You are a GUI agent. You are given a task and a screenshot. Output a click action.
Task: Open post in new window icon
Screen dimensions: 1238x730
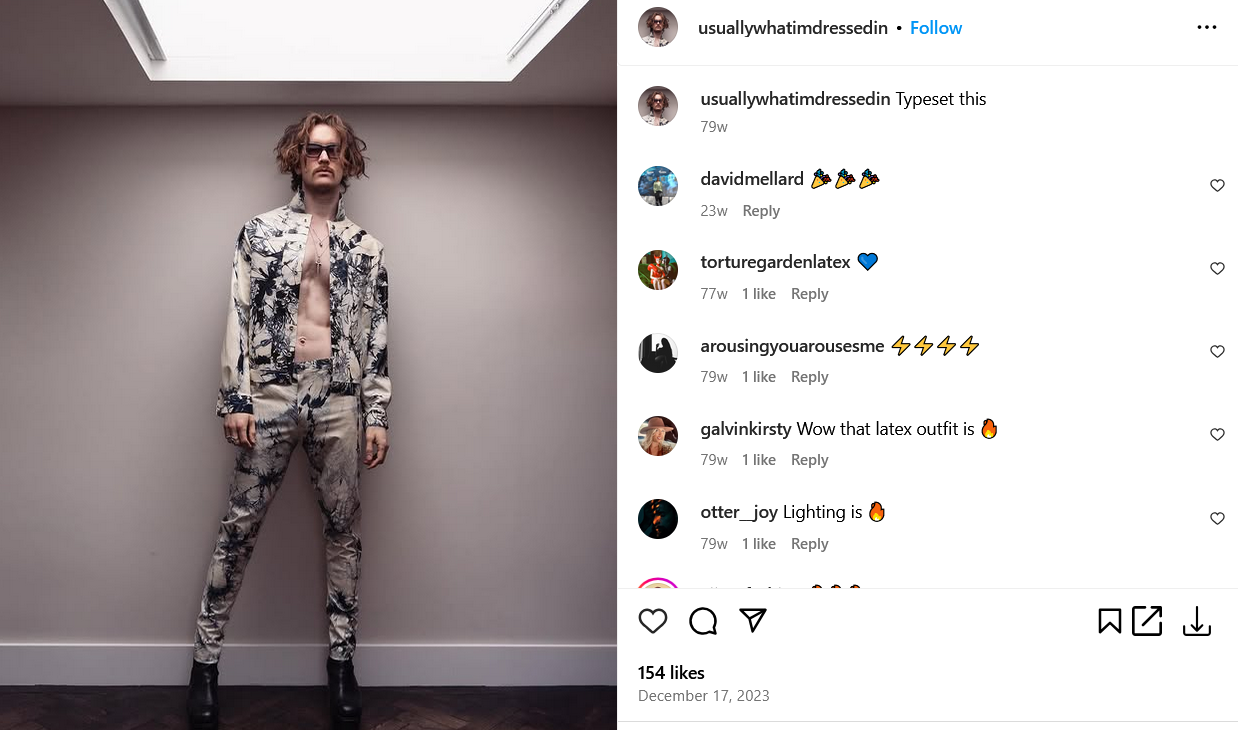[1147, 621]
